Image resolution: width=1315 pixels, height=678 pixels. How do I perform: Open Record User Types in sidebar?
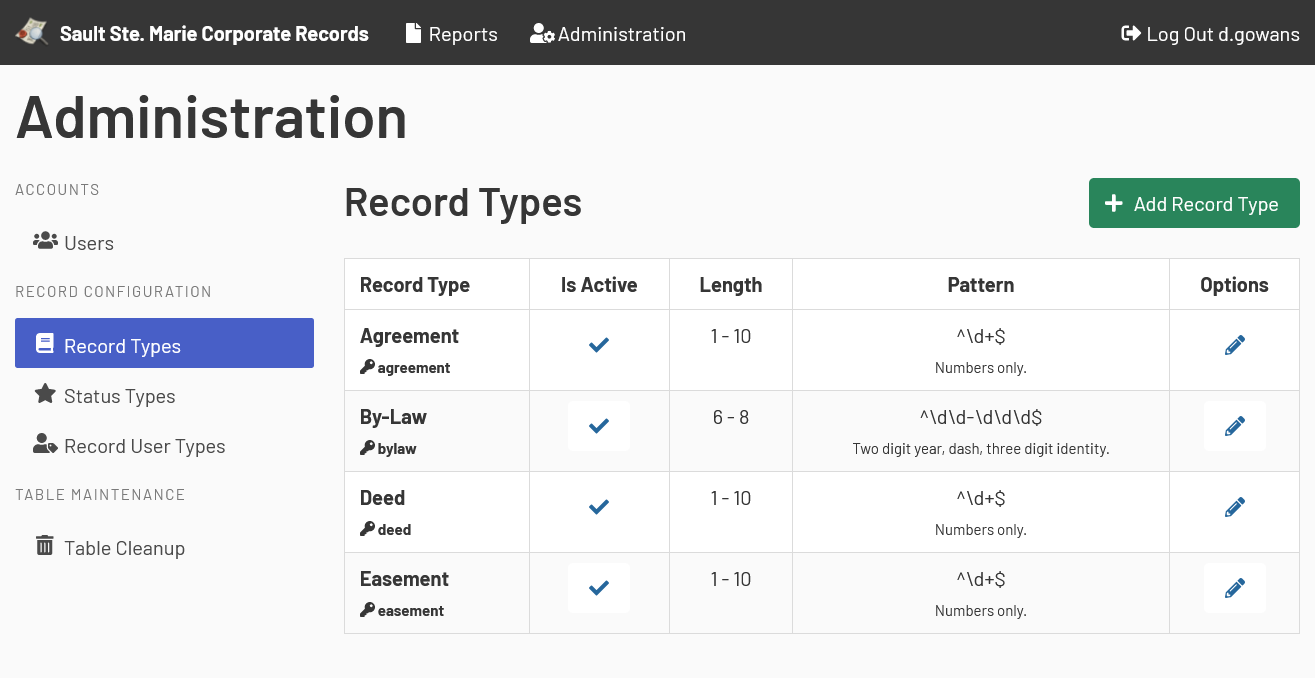(164, 446)
